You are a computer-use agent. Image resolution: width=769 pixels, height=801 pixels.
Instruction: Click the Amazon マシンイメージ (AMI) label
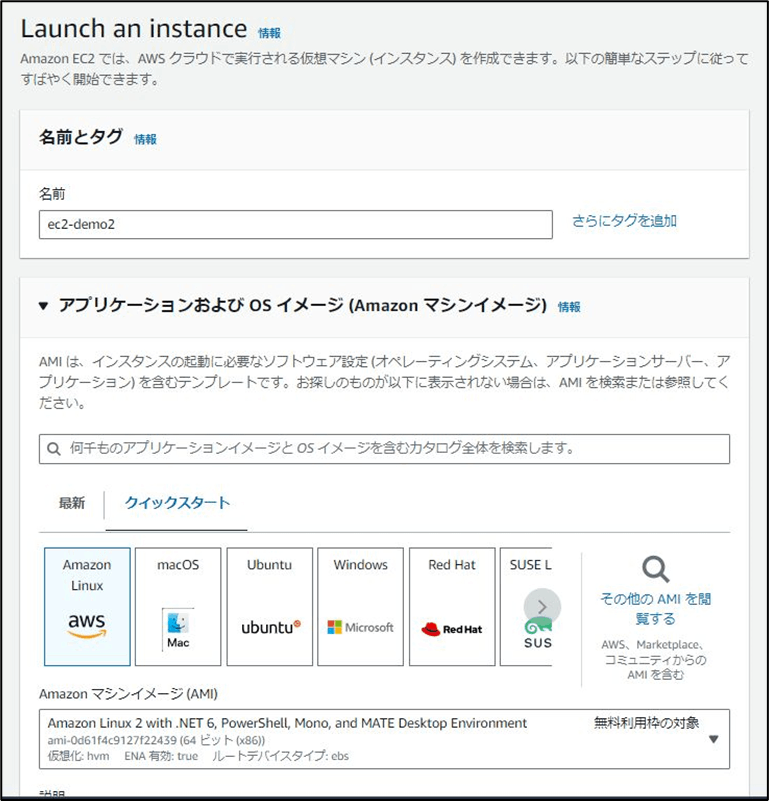click(x=128, y=694)
